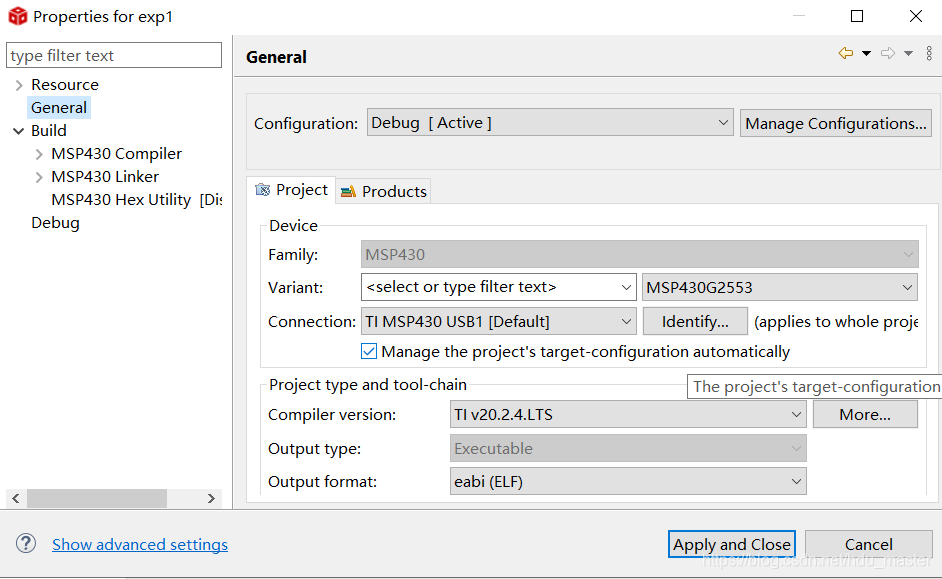
Task: Click the forward navigation arrow icon
Action: point(888,53)
